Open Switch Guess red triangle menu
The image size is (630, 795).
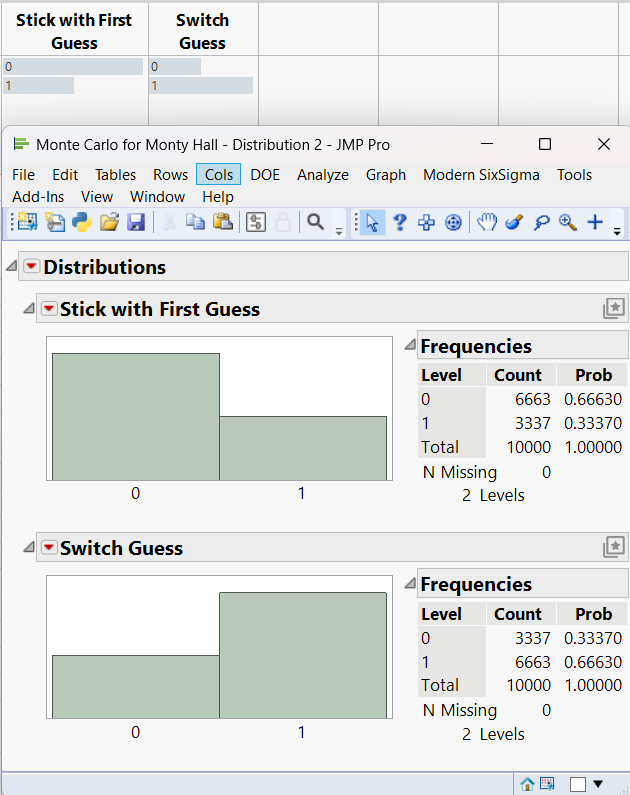pyautogui.click(x=49, y=548)
